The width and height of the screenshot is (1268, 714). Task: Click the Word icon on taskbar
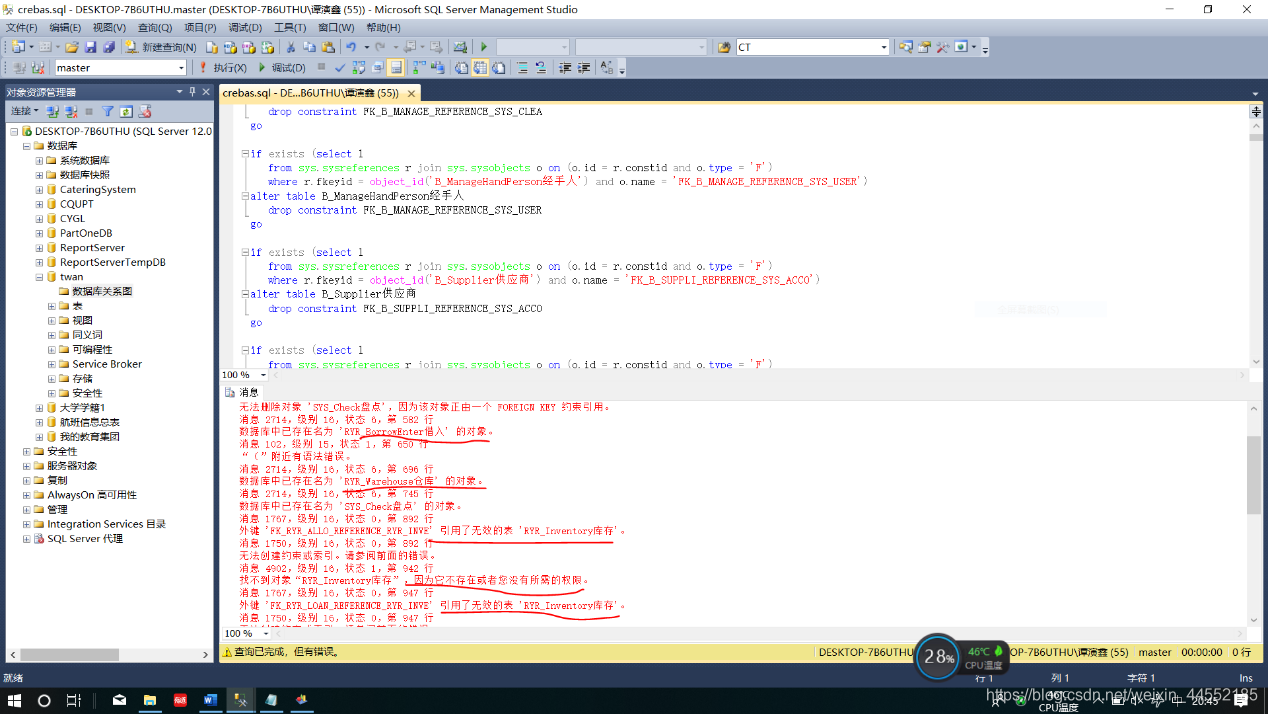(x=210, y=700)
